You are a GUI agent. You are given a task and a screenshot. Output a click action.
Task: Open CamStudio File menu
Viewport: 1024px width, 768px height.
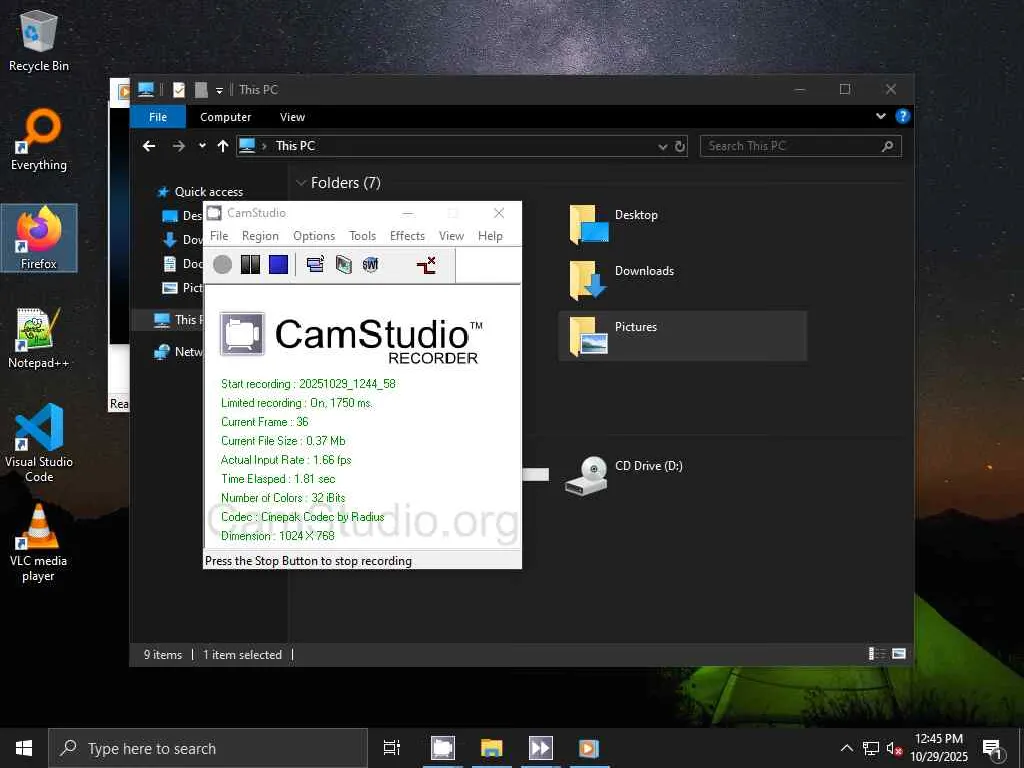point(219,236)
